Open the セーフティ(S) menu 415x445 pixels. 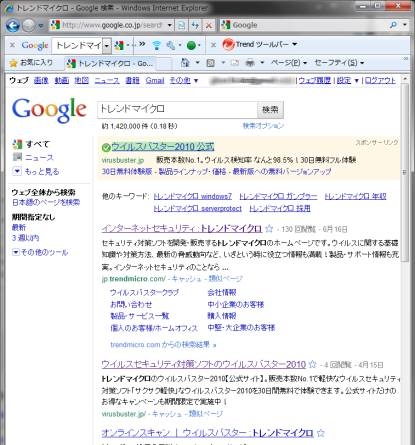point(339,63)
